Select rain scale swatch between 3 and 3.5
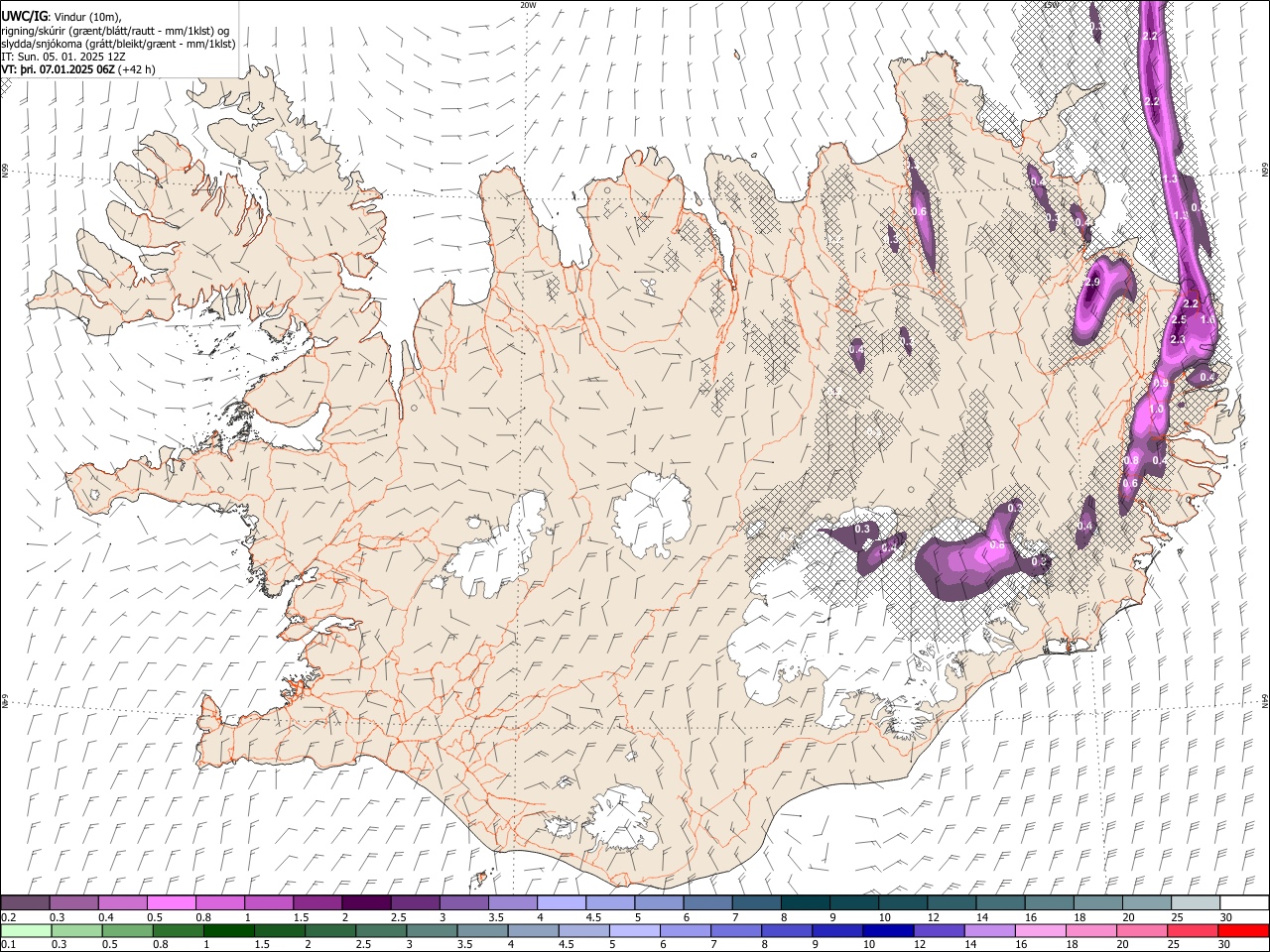 [432, 931]
